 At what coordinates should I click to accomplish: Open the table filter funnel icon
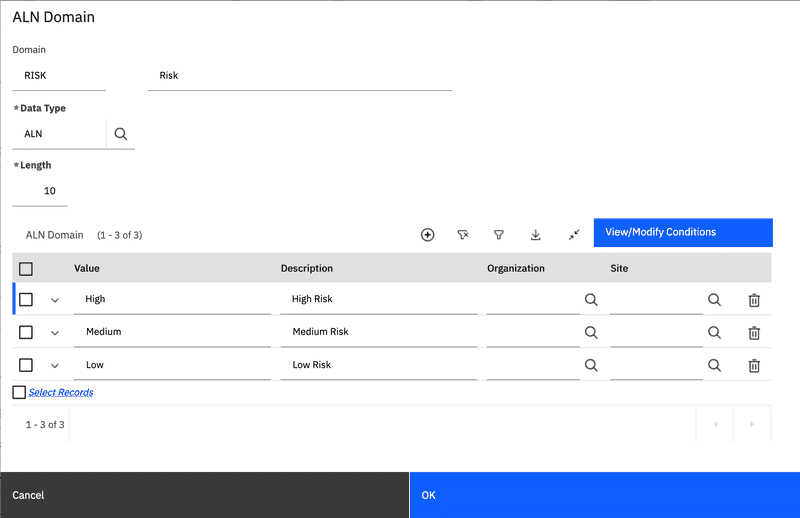pos(498,234)
